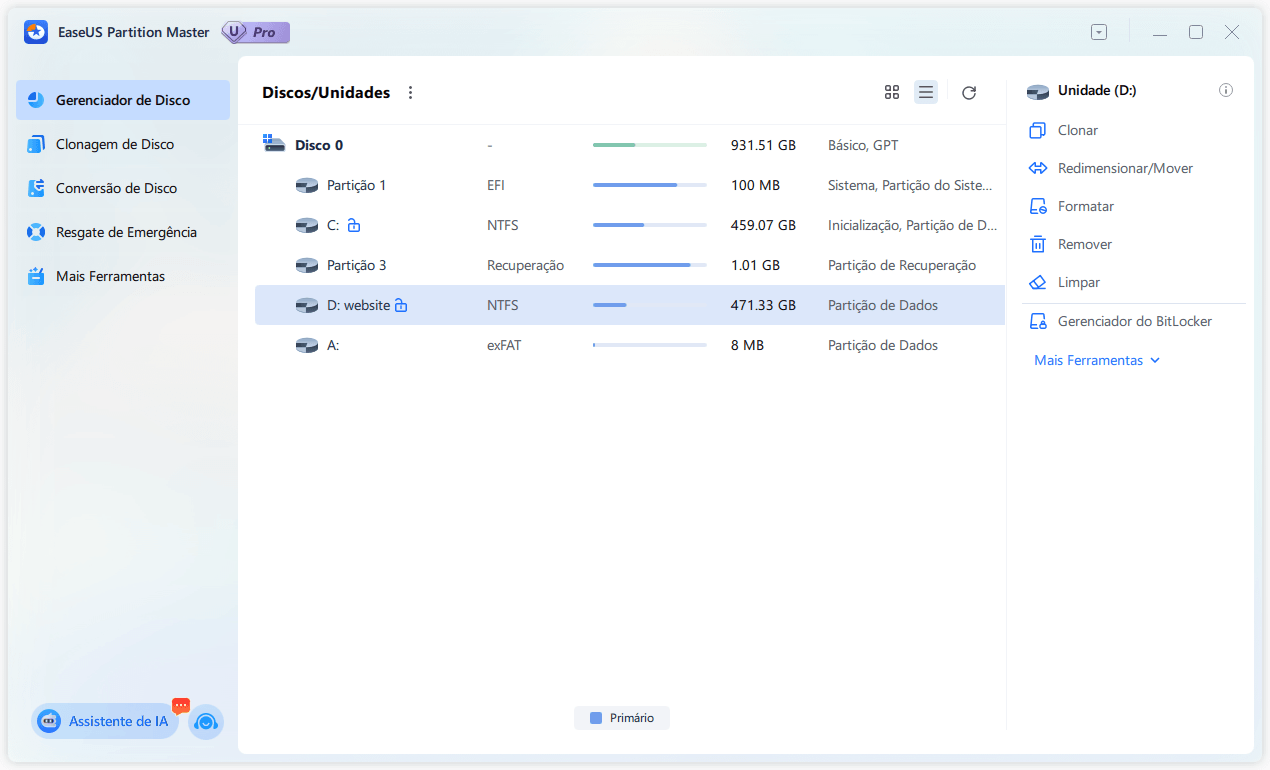
Task: Click the Gerenciador de Disco pie icon
Action: [x=36, y=100]
